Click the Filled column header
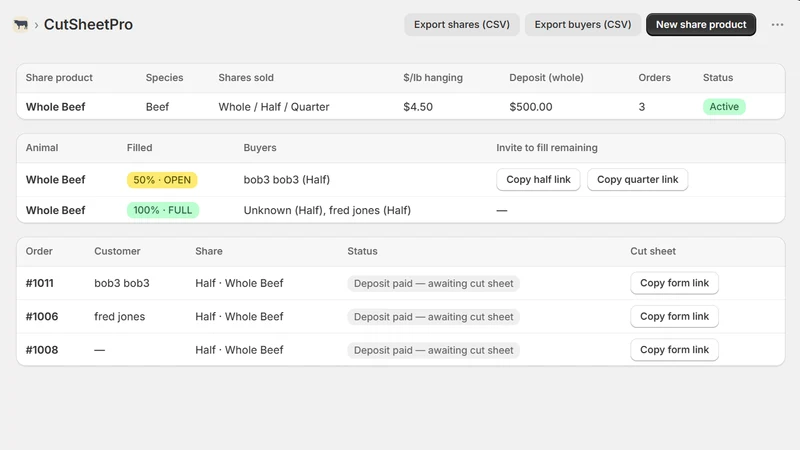Viewport: 800px width, 450px height. [139, 147]
